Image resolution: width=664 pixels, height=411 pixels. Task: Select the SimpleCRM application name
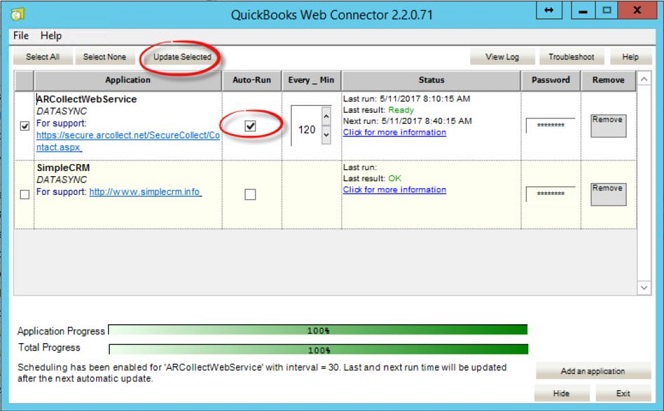pos(63,168)
